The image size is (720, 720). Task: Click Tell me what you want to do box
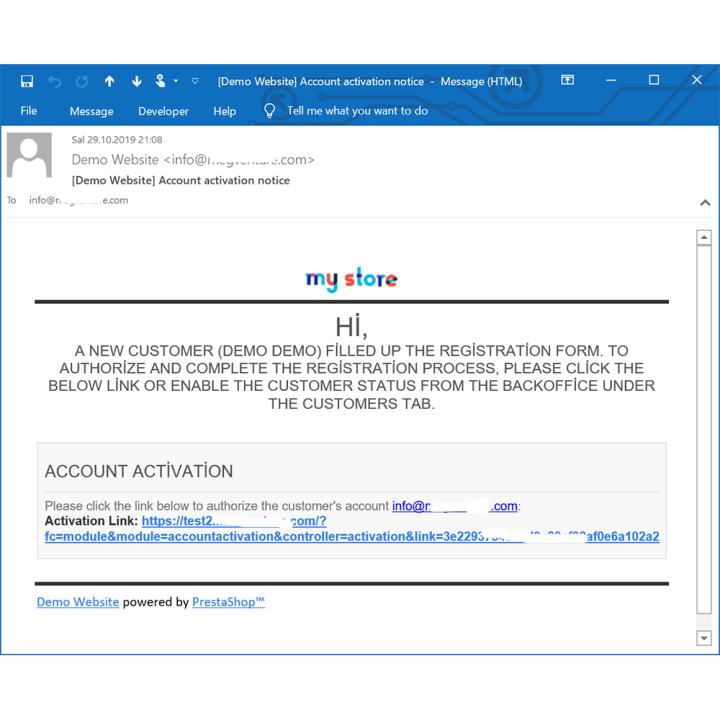357,111
